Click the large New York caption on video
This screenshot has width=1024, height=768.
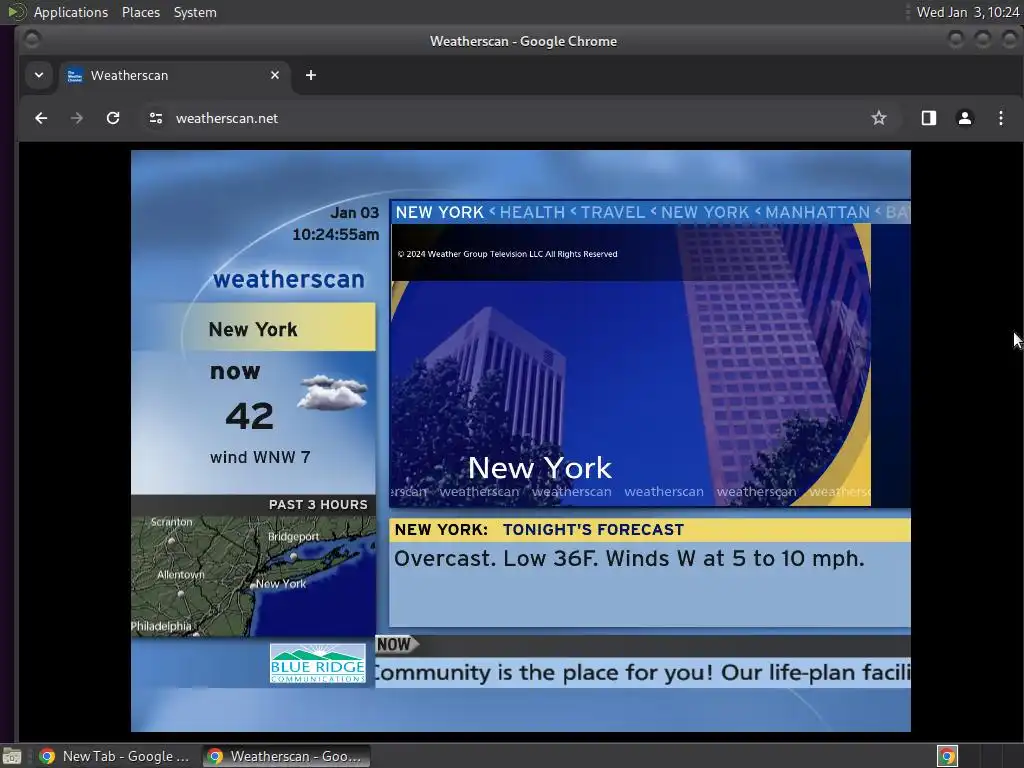click(540, 468)
